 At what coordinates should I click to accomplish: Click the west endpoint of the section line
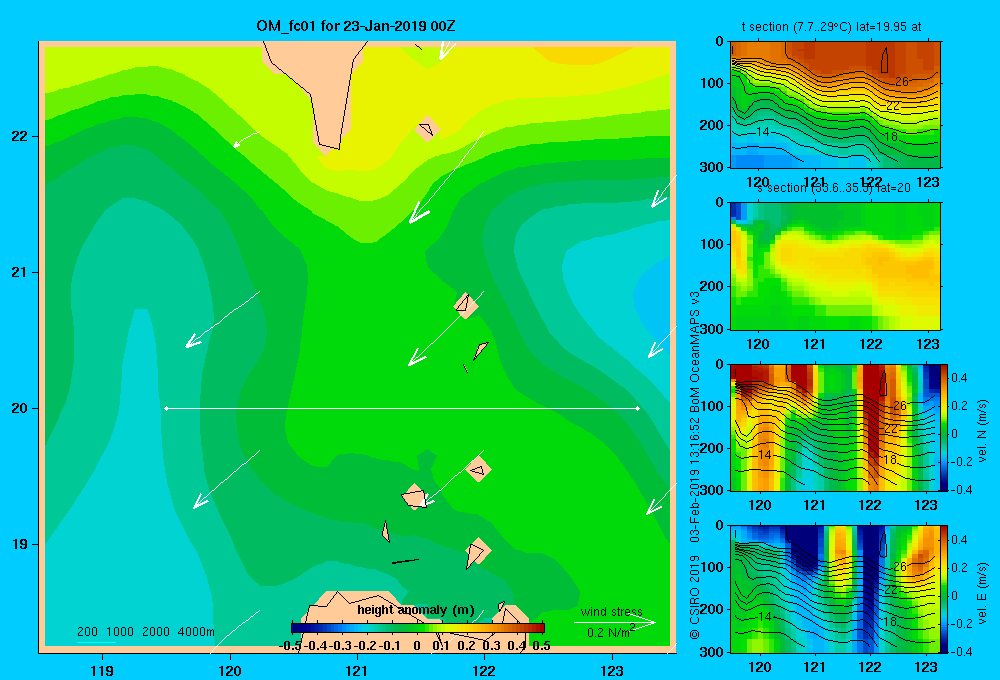point(166,408)
